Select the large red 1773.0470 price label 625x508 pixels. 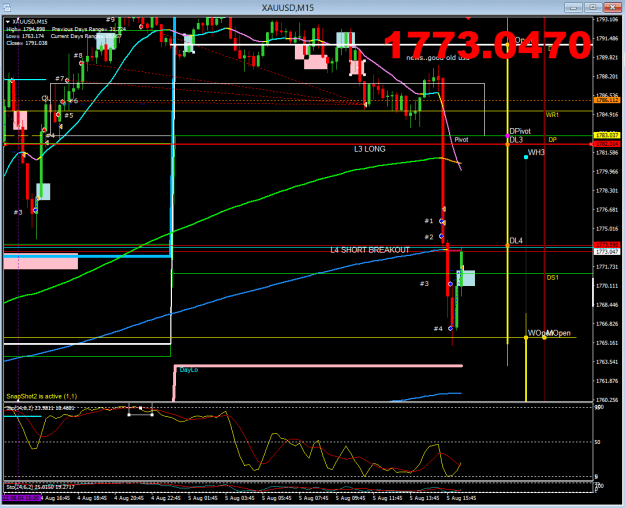pyautogui.click(x=487, y=45)
